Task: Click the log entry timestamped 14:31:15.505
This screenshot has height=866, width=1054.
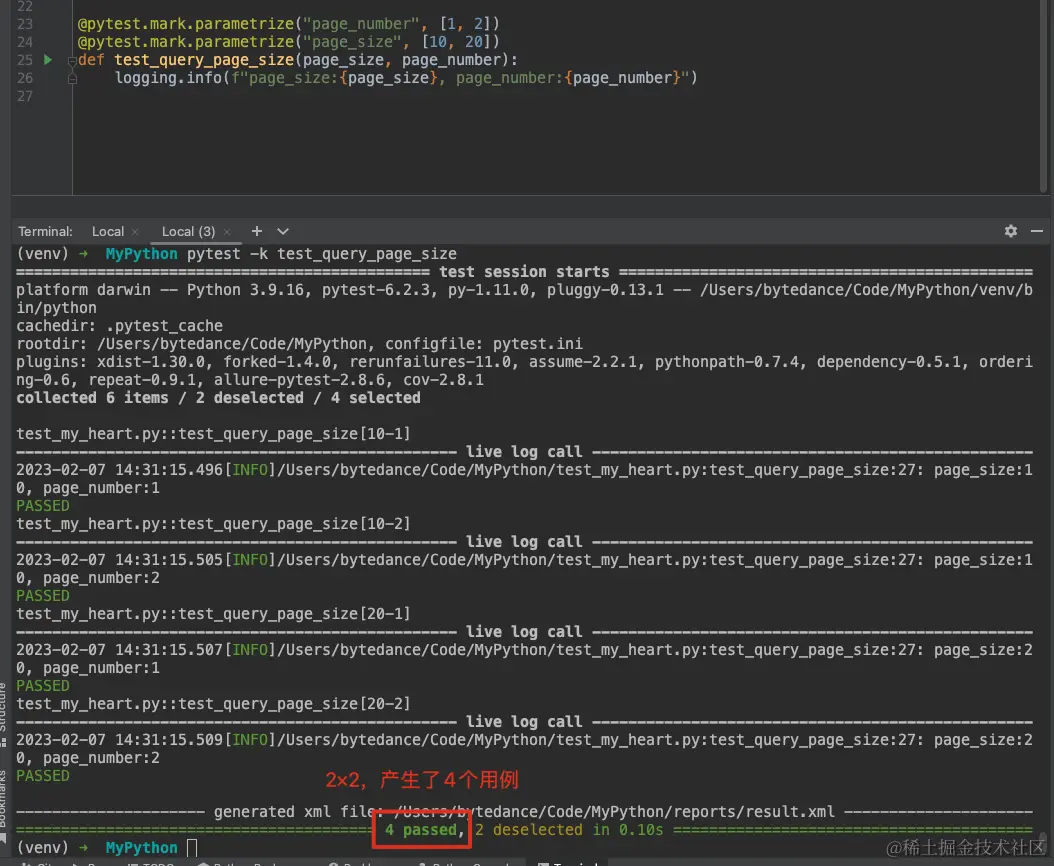Action: (524, 569)
